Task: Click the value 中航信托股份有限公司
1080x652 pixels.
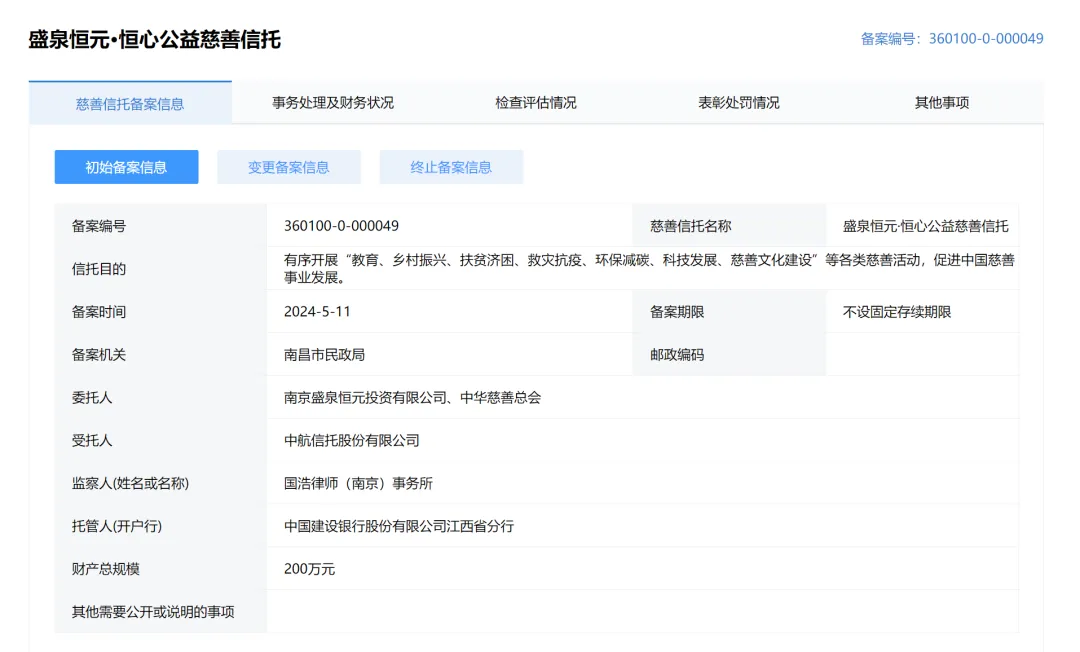Action: (x=351, y=440)
